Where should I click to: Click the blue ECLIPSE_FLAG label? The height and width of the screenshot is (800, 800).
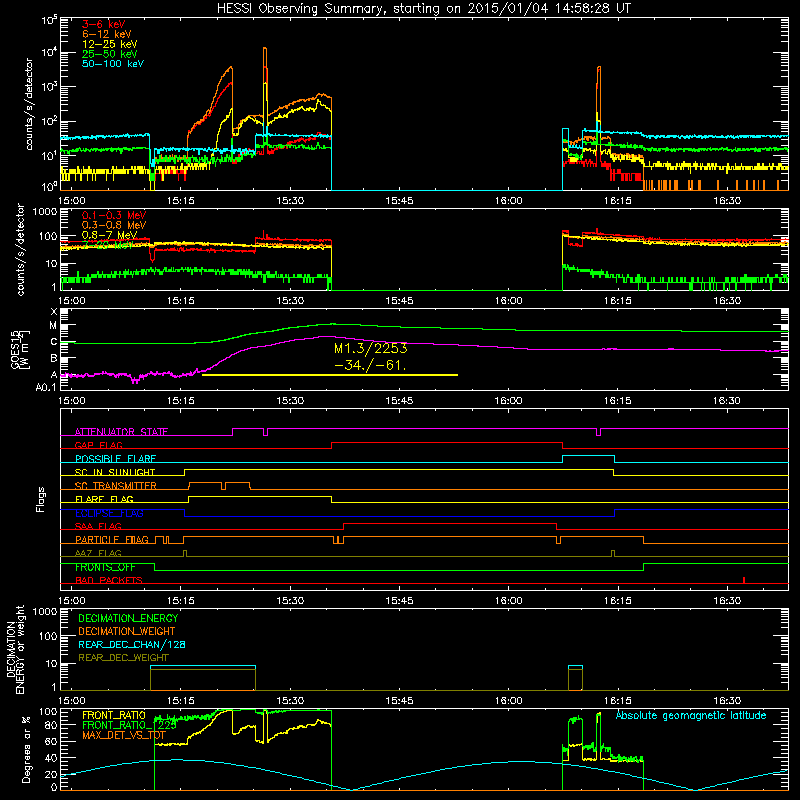109,513
